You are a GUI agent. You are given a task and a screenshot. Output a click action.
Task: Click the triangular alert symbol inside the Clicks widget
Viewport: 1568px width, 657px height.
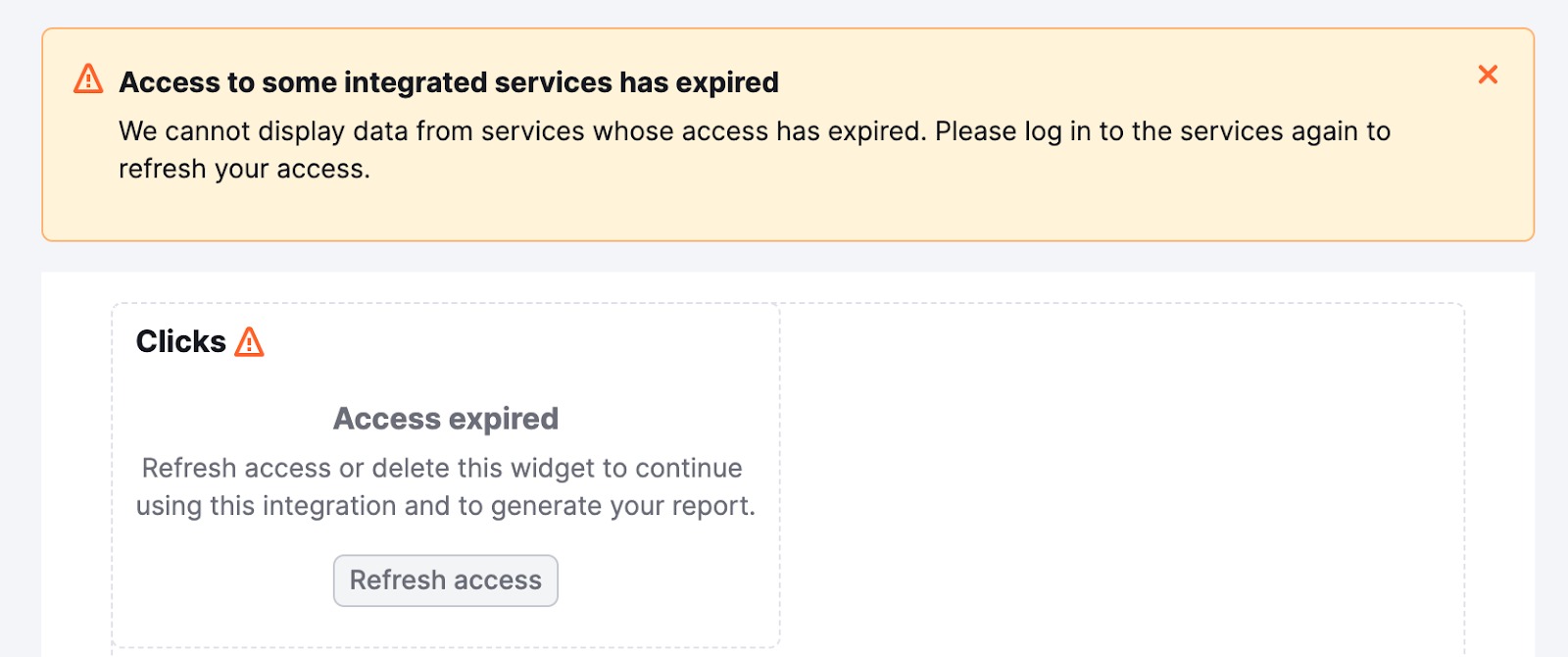coord(252,342)
